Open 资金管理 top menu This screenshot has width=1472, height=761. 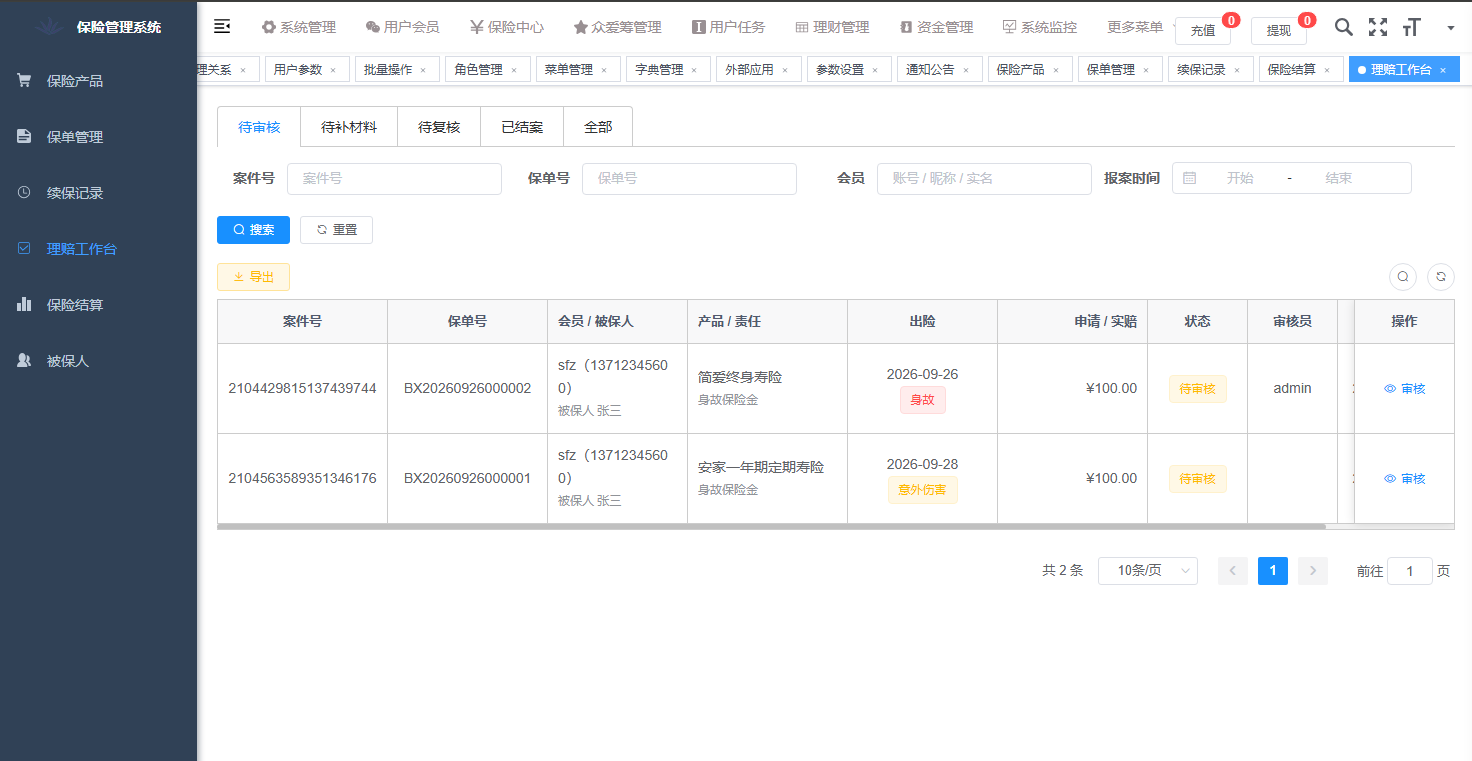tap(936, 27)
